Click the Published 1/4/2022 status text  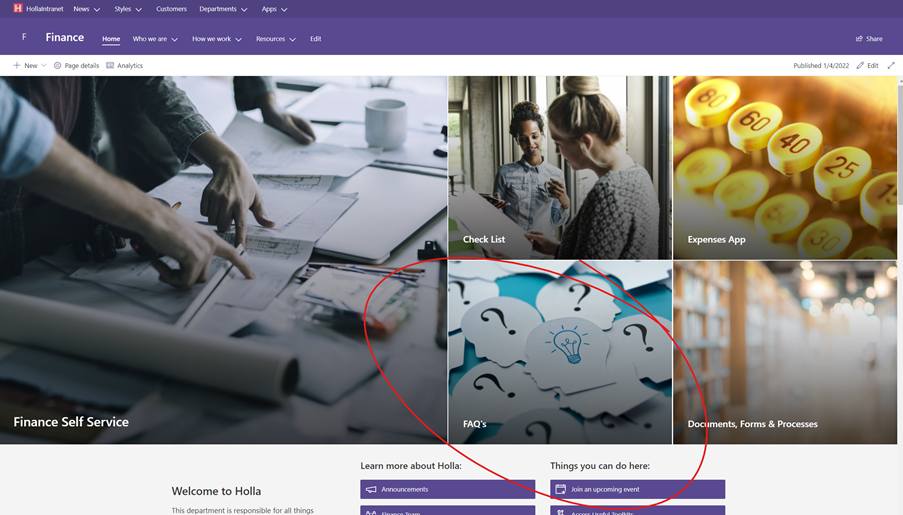point(821,66)
